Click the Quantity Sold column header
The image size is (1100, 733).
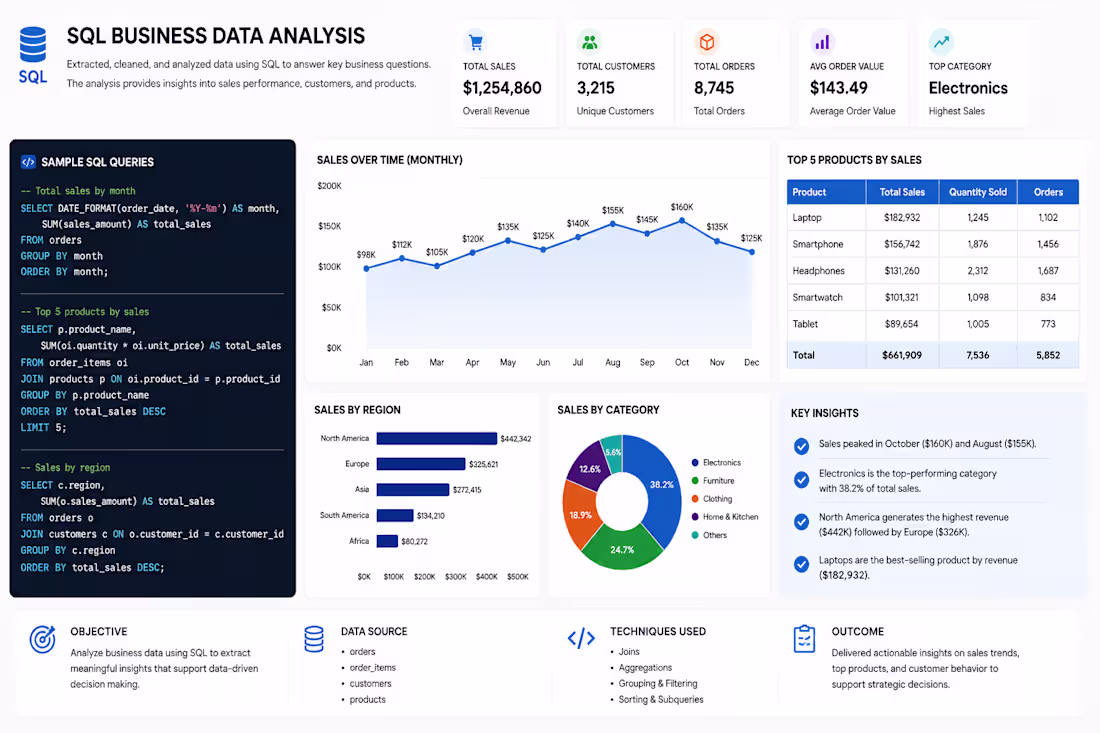click(x=978, y=192)
